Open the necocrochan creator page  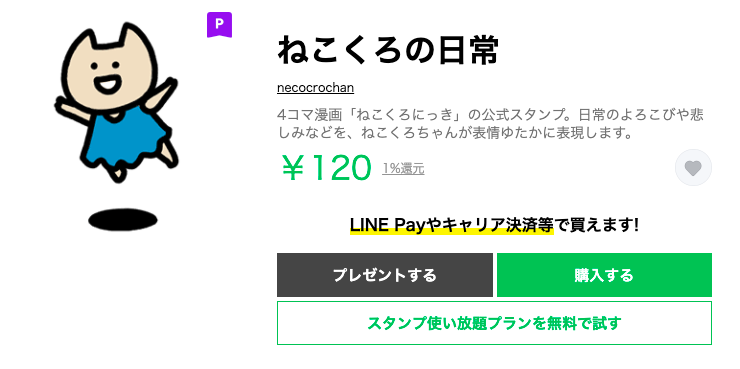(315, 88)
